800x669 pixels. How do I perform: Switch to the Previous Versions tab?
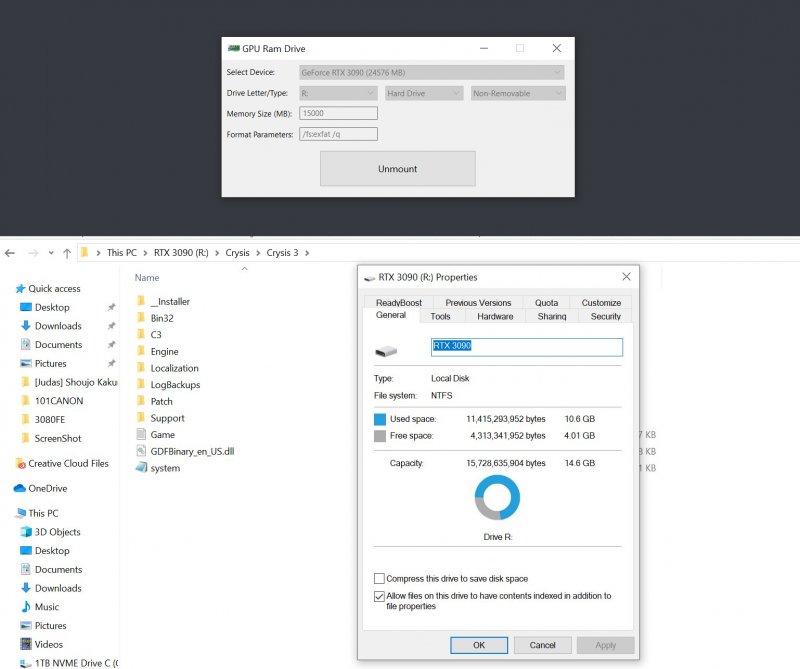click(478, 303)
